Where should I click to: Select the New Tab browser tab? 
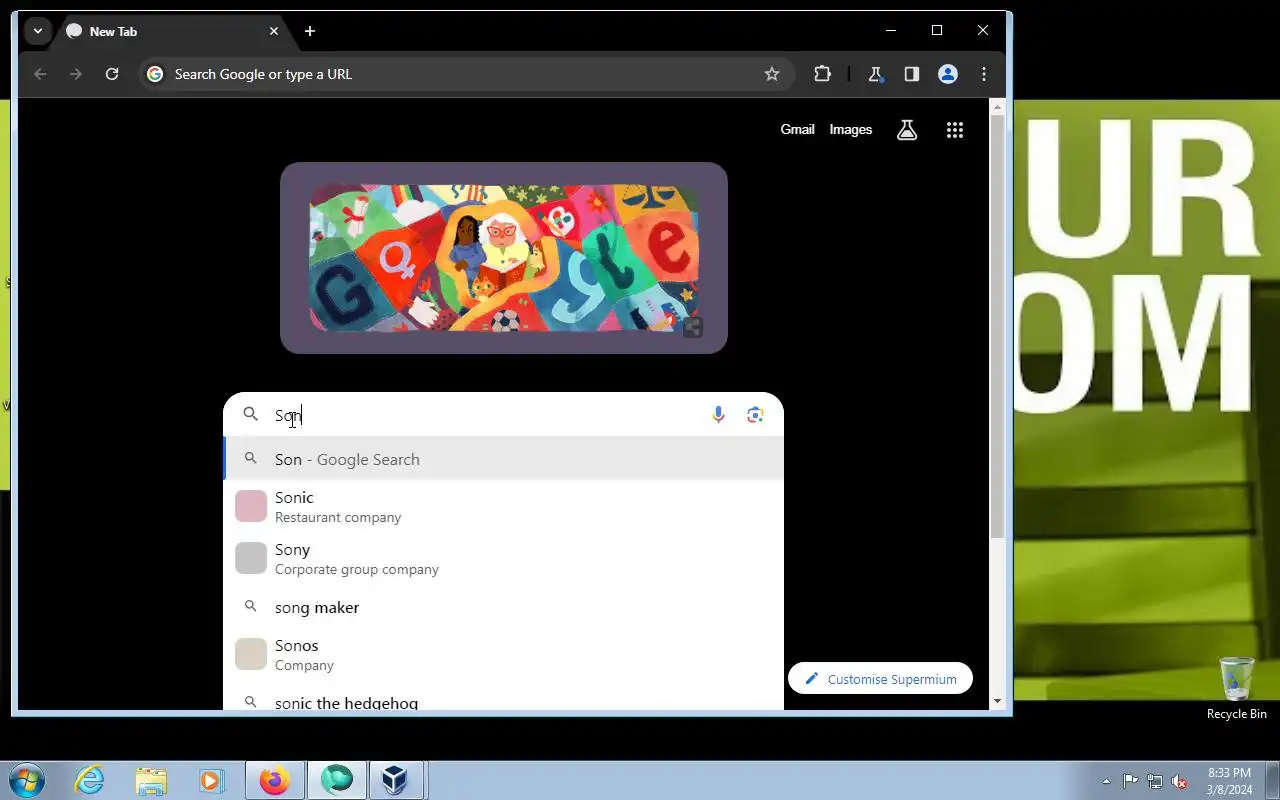tap(172, 31)
